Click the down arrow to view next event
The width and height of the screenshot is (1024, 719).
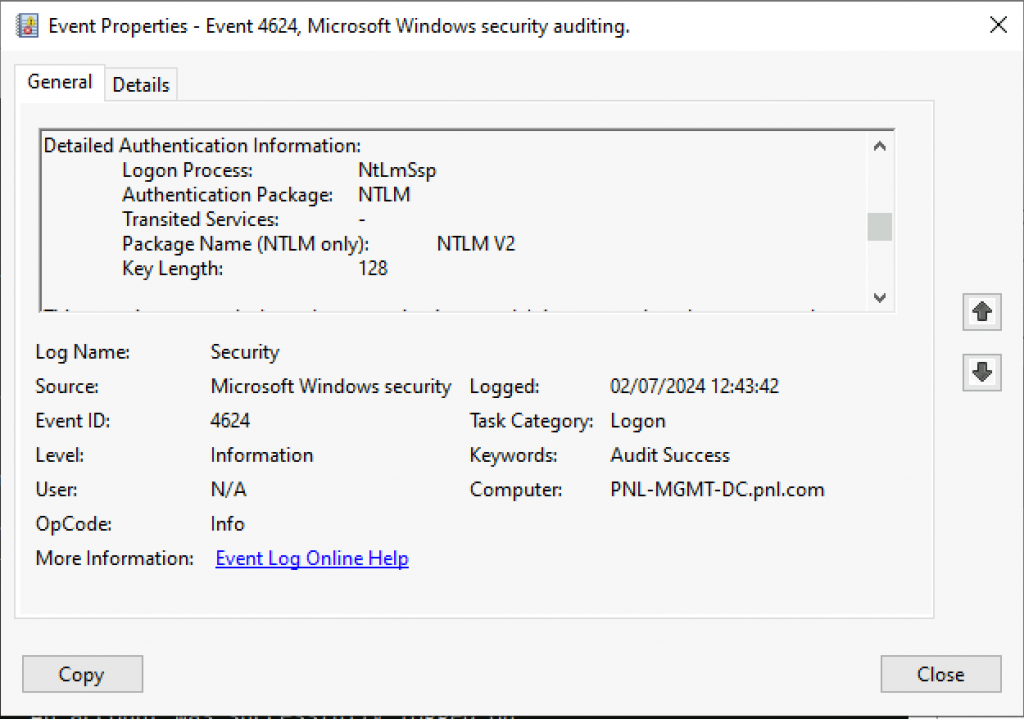point(981,372)
